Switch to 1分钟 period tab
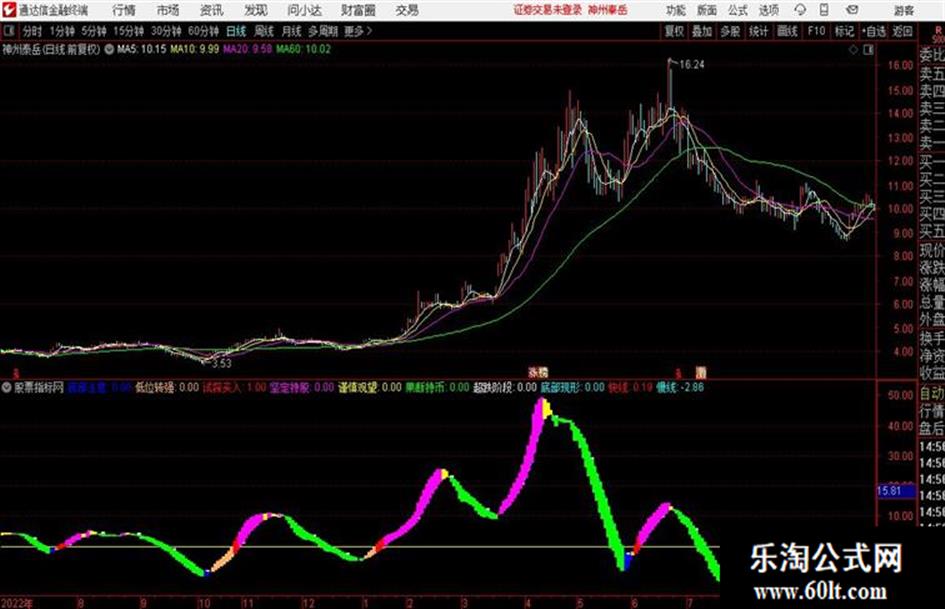This screenshot has height=609, width=945. pos(61,31)
